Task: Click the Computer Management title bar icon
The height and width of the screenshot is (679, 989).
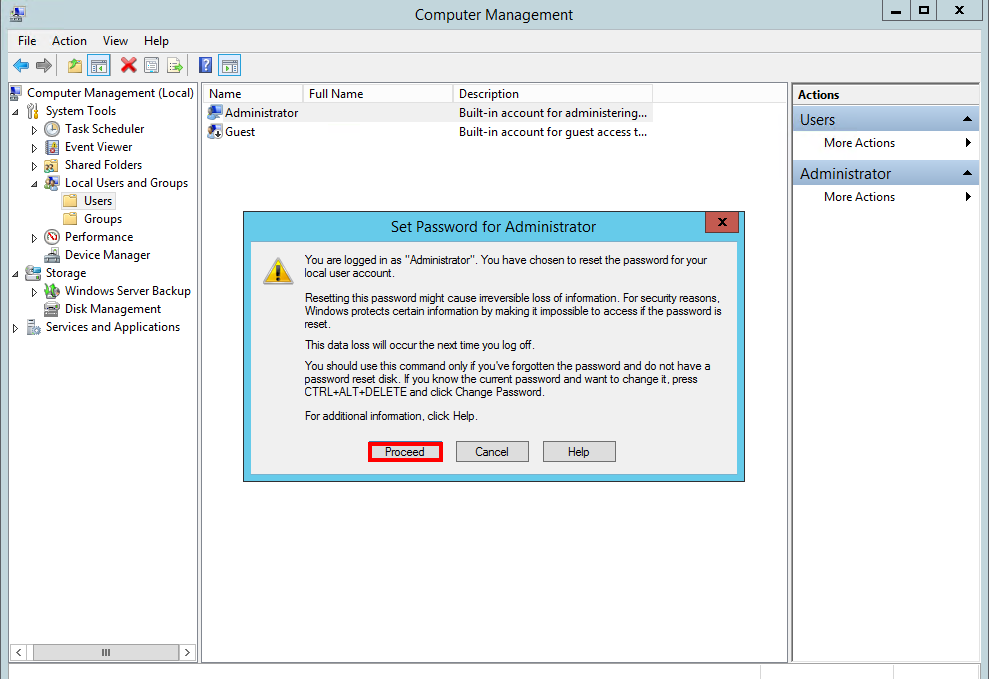Action: [x=18, y=13]
